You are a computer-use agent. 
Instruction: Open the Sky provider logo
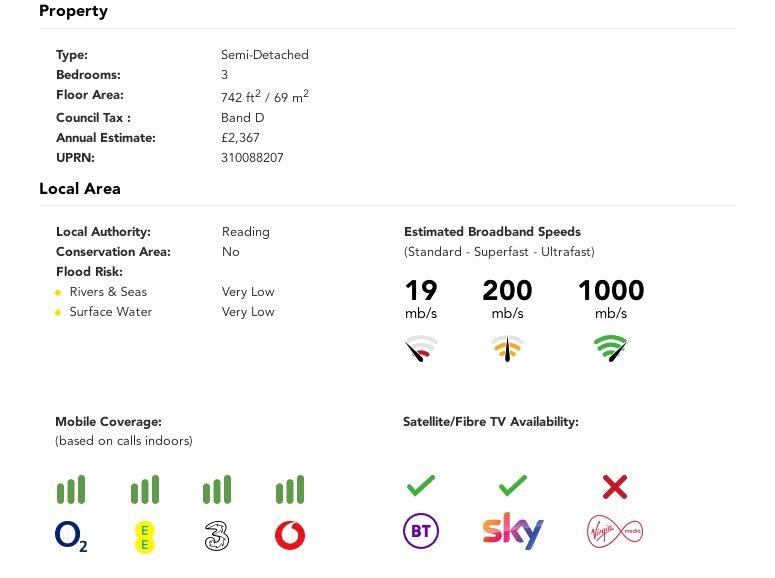(513, 531)
